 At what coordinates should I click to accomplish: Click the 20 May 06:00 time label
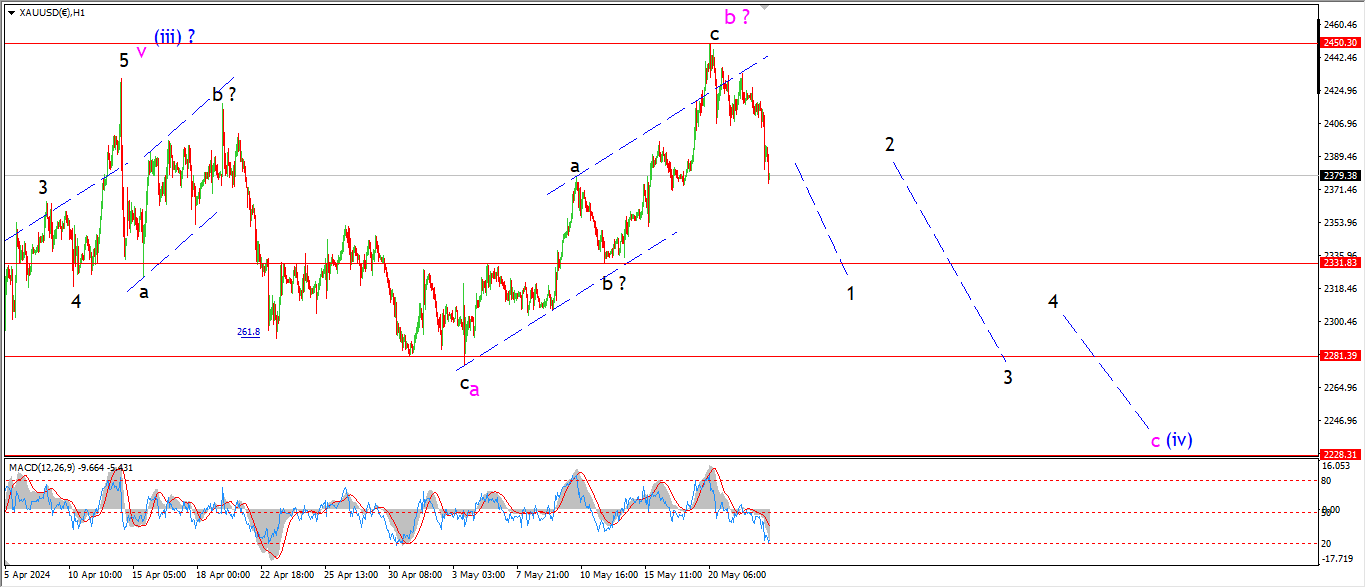pyautogui.click(x=736, y=575)
